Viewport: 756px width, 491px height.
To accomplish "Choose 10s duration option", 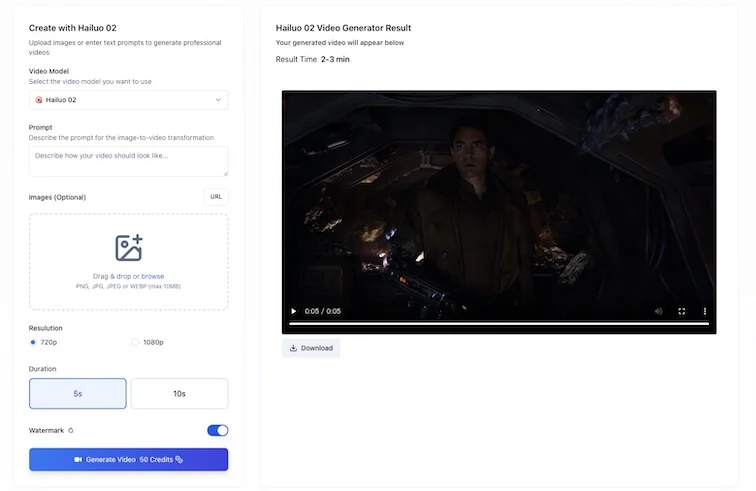I will (179, 394).
